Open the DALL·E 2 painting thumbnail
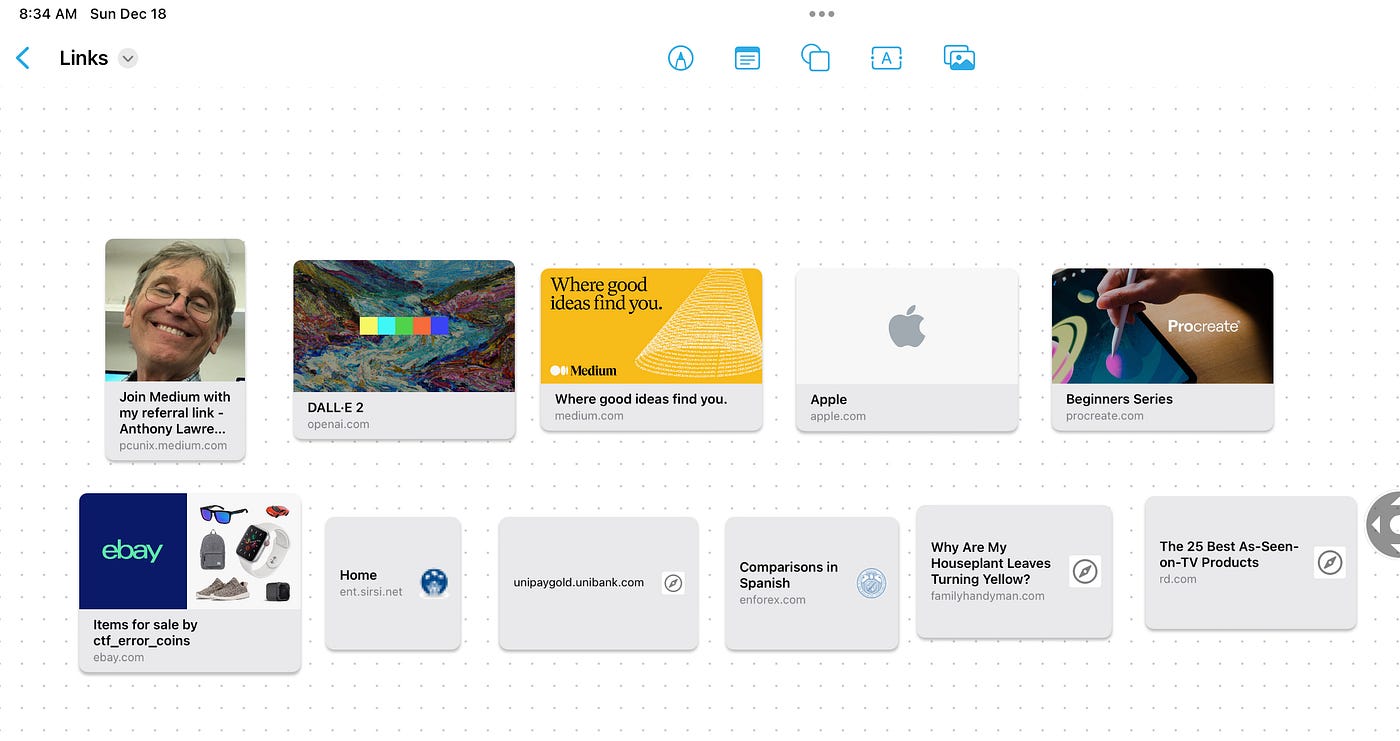Image resolution: width=1400 pixels, height=741 pixels. pos(404,326)
